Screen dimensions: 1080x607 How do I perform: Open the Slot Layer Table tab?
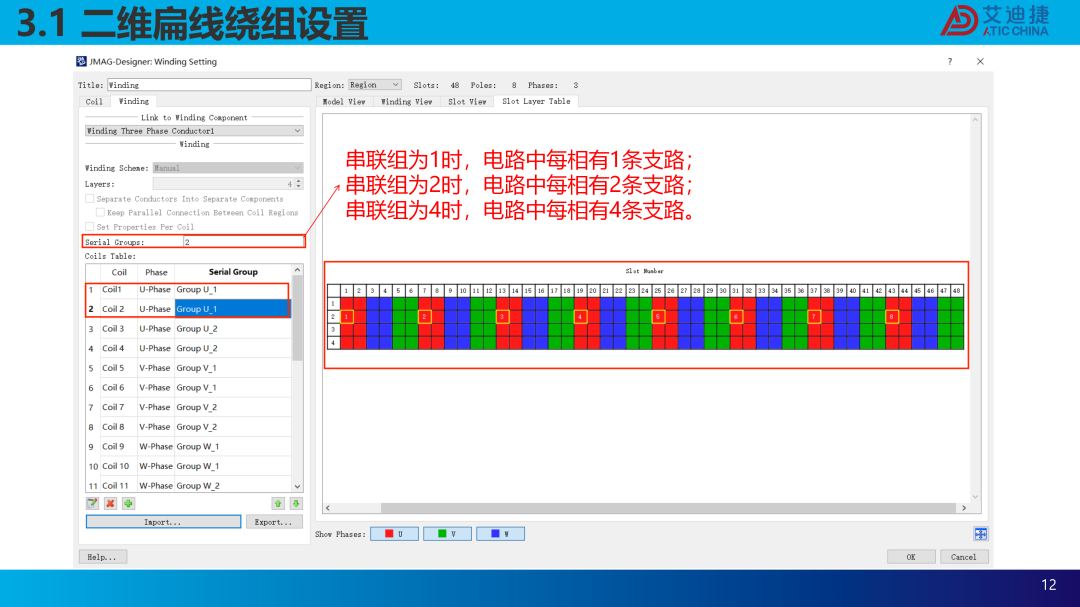tap(536, 101)
